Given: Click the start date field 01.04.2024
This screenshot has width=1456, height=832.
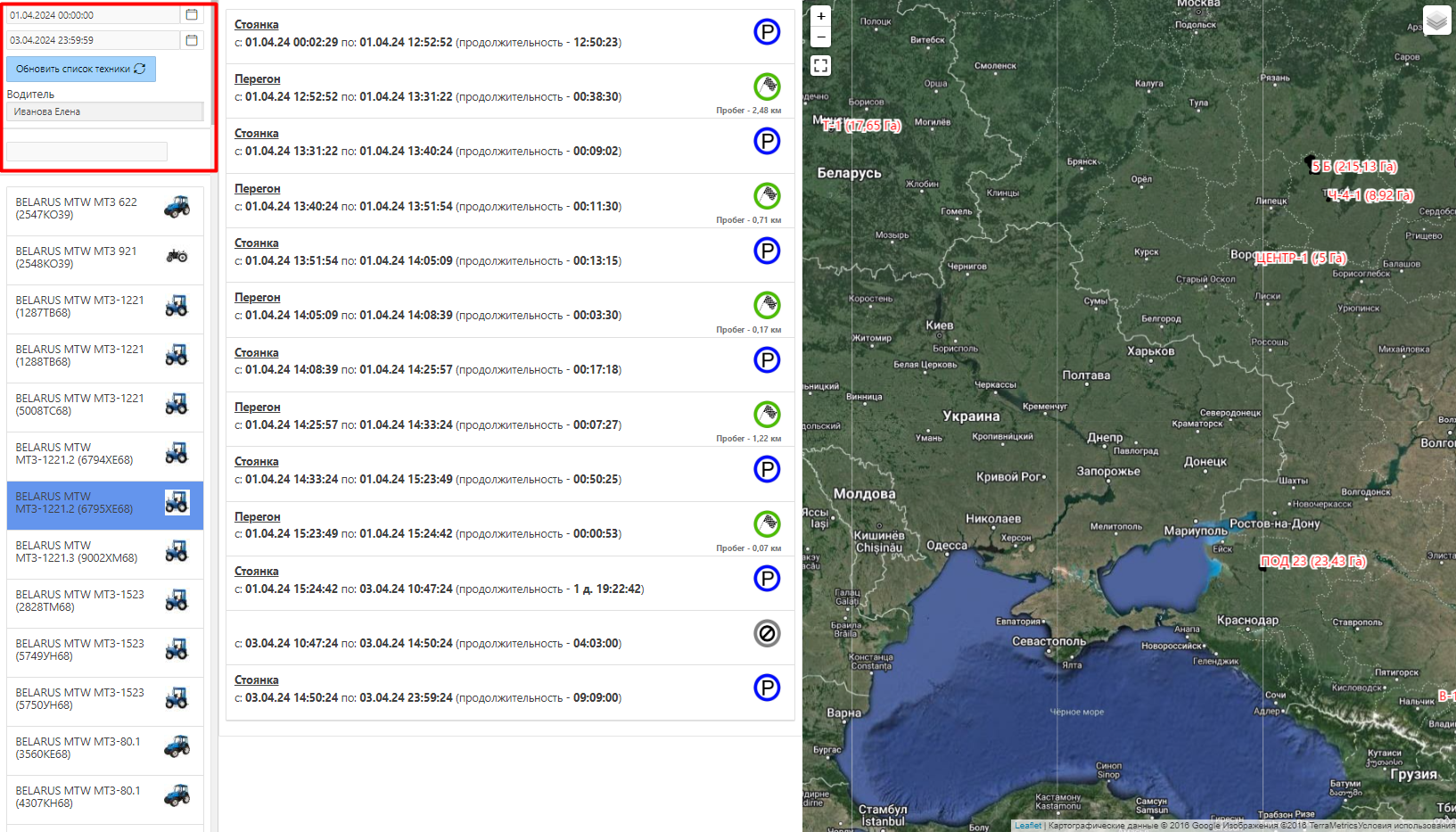Looking at the screenshot, I should coord(93,15).
